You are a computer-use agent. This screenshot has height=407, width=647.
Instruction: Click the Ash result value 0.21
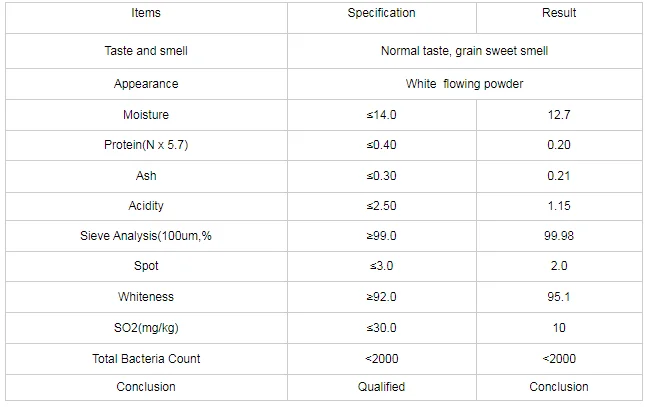click(x=559, y=176)
